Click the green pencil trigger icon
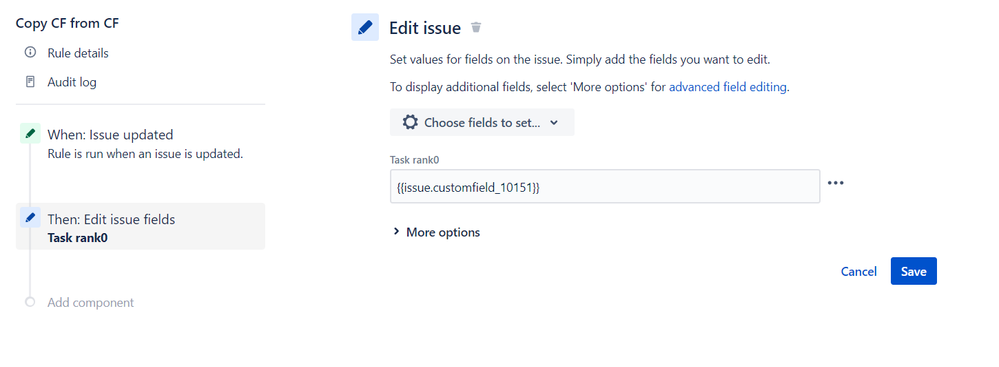 point(30,134)
